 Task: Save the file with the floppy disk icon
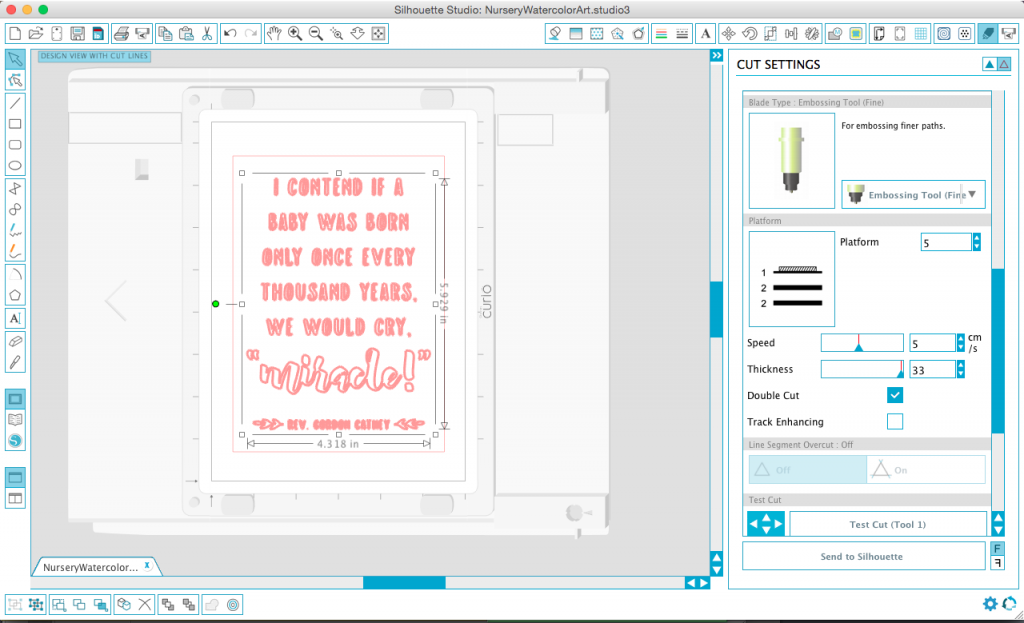pyautogui.click(x=77, y=33)
